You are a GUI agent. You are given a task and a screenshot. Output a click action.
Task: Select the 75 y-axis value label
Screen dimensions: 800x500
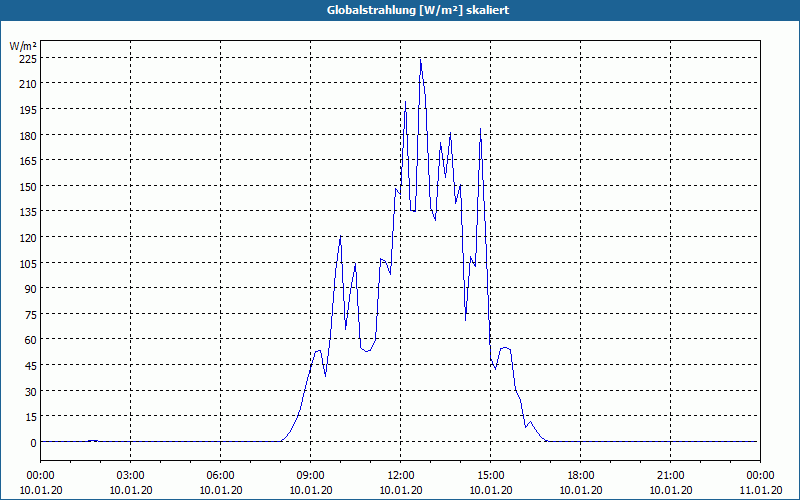[31, 315]
